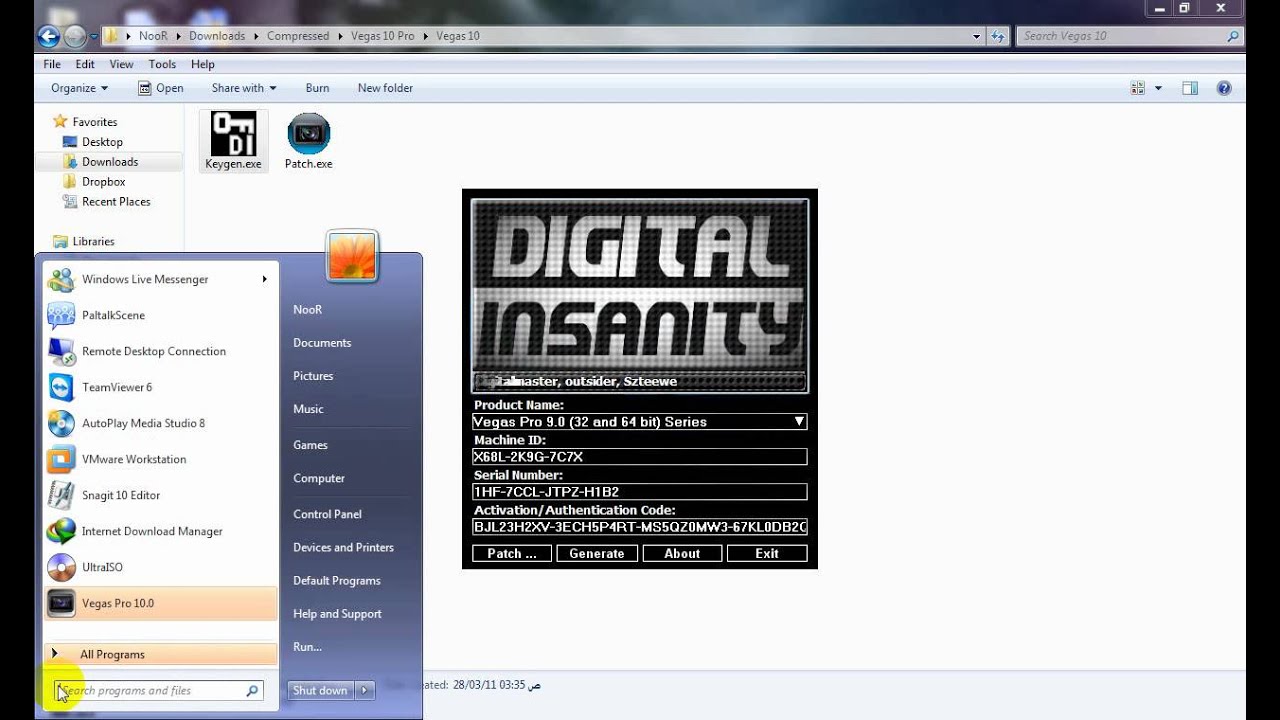1280x720 pixels.
Task: Click Compressed in the address breadcrumb
Action: 298,36
